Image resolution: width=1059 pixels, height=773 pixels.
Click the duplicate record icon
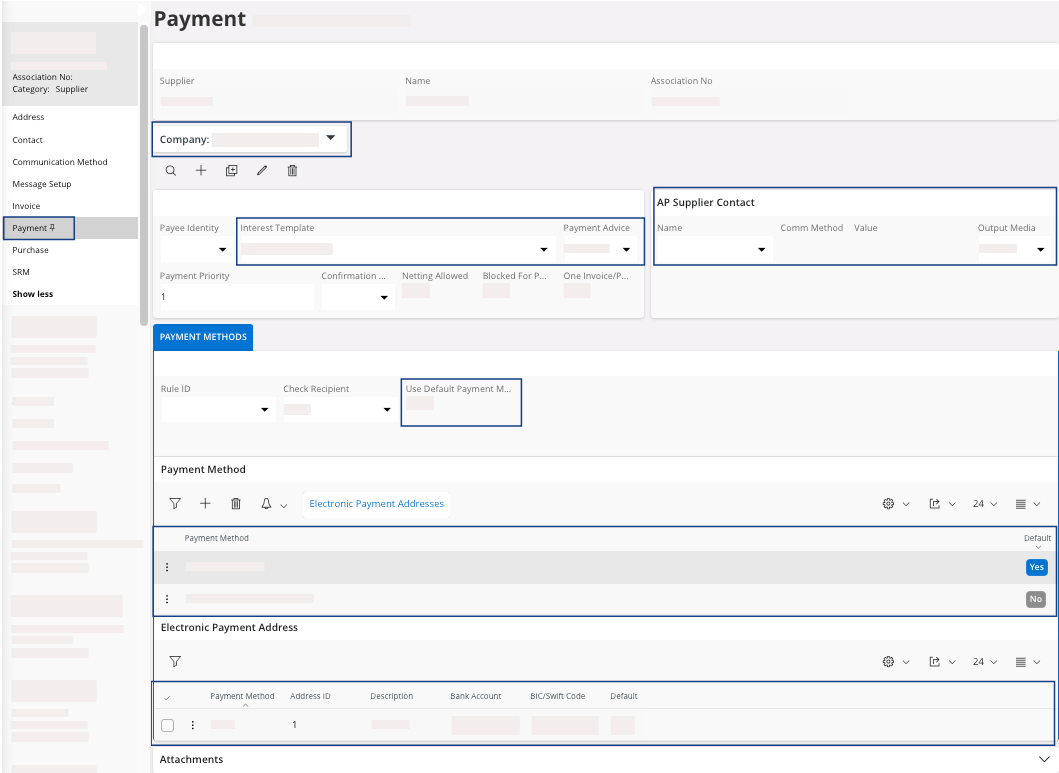[x=231, y=171]
